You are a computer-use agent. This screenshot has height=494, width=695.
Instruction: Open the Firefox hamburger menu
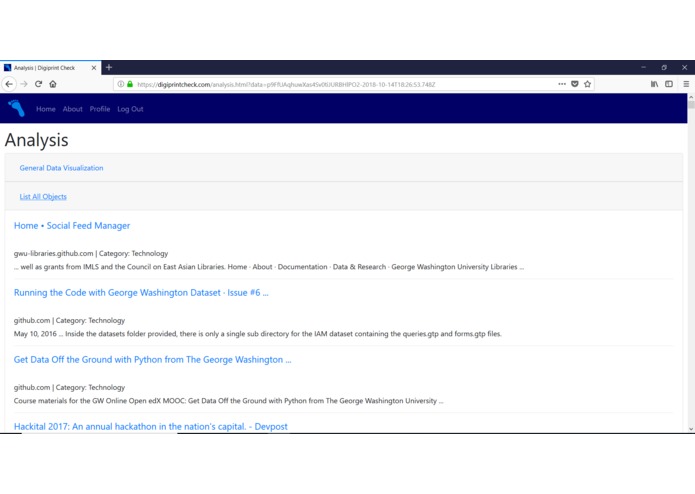pos(686,84)
